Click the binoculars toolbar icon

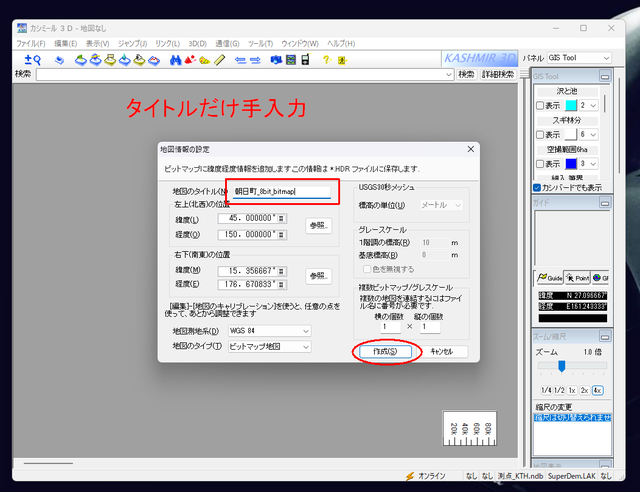[x=176, y=60]
